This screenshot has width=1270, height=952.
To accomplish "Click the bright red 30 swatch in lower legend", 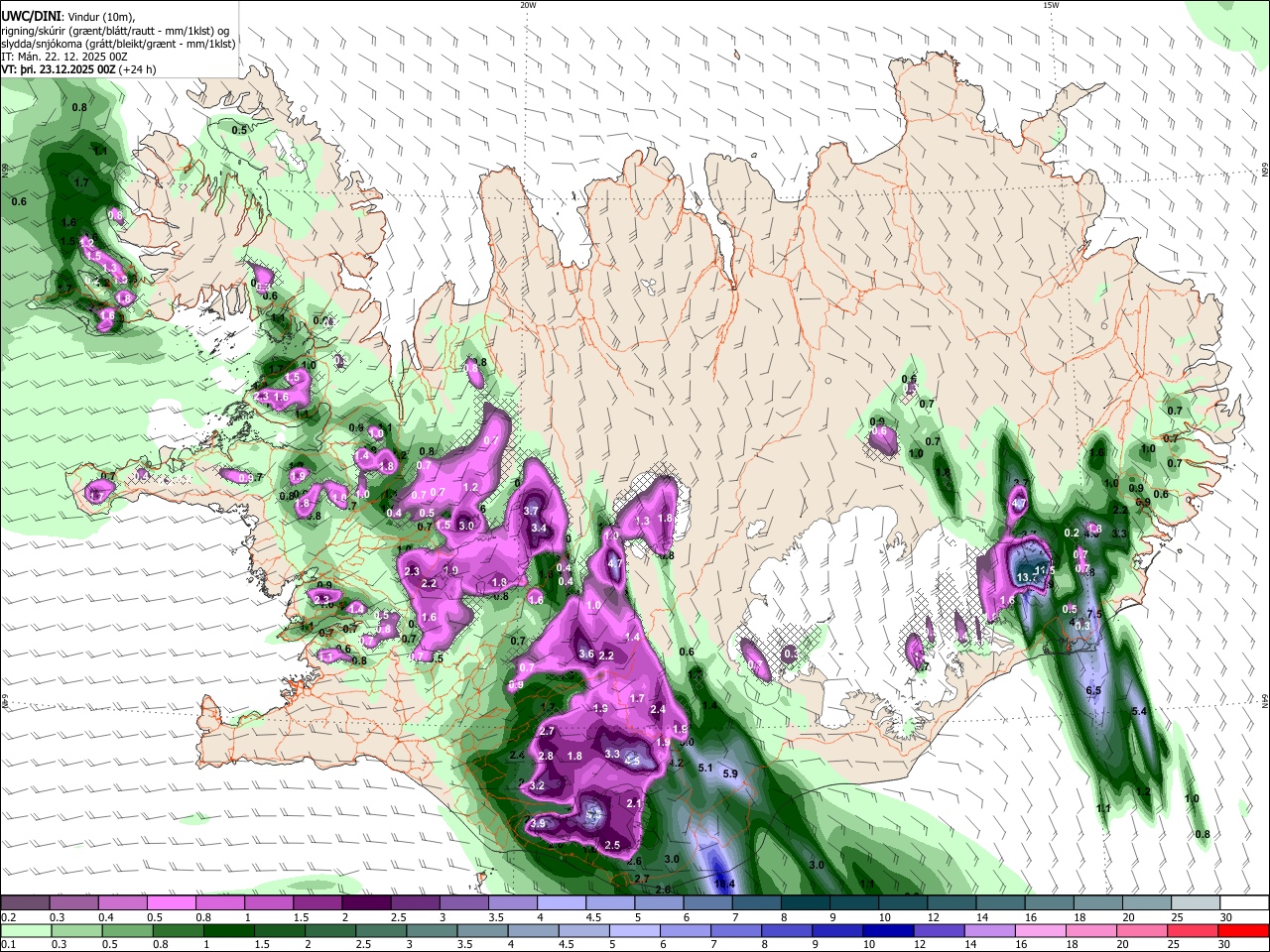I will pos(1243,930).
